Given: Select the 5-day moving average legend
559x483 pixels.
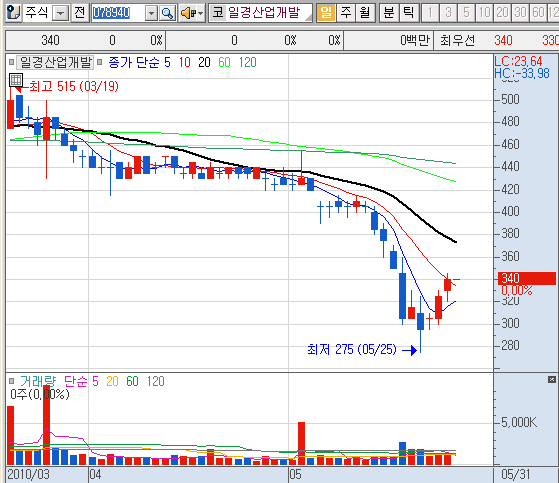Looking at the screenshot, I should coord(167,62).
